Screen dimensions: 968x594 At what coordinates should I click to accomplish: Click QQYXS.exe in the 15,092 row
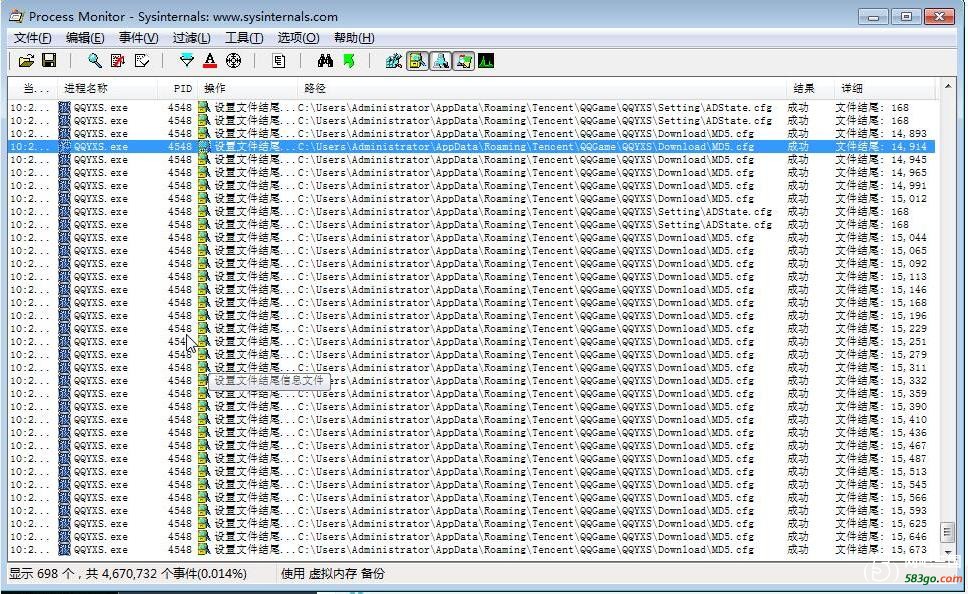point(101,264)
